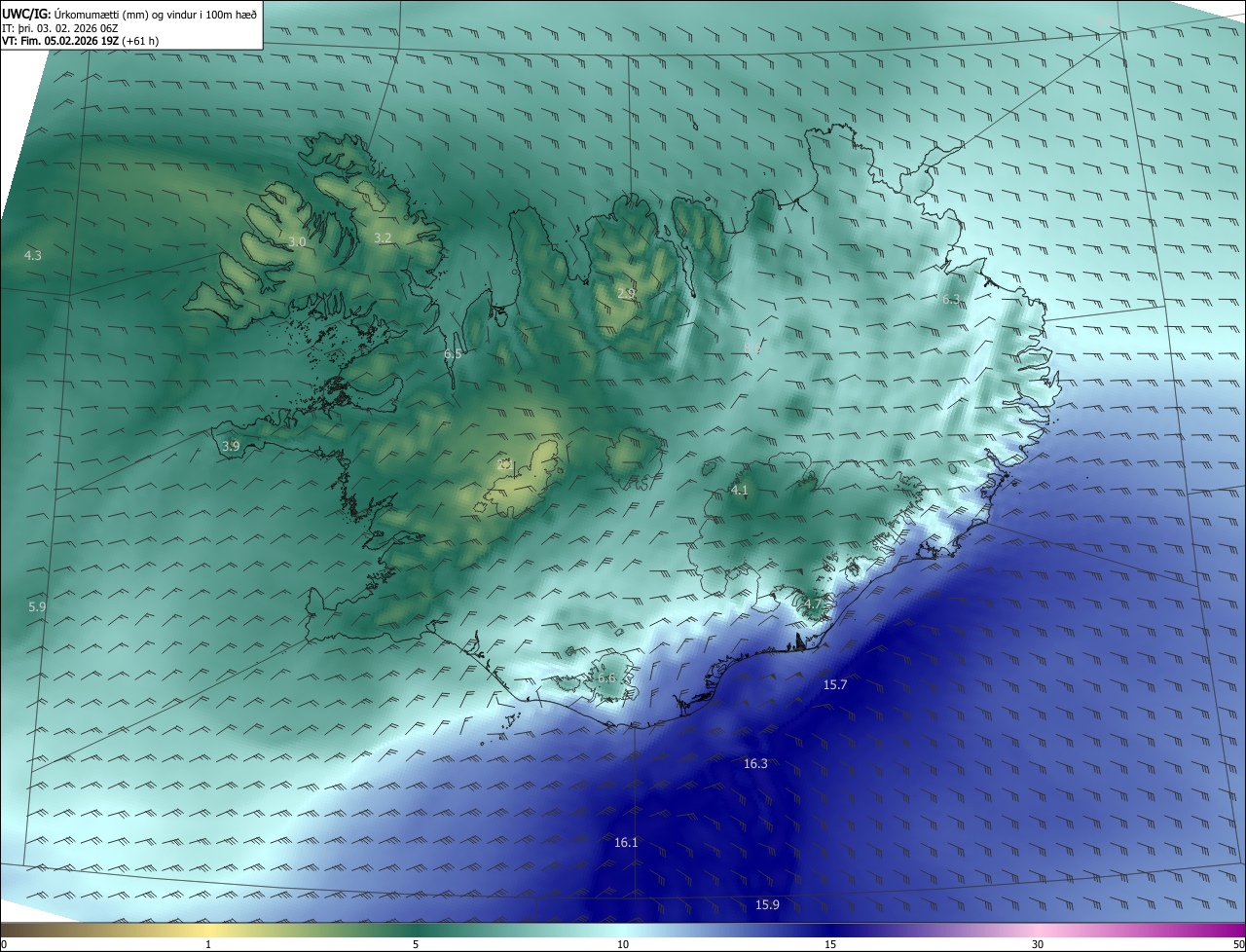
Task: Click the valid time line "VT: Fim. 05.02.2026 19Z"
Action: pos(59,41)
